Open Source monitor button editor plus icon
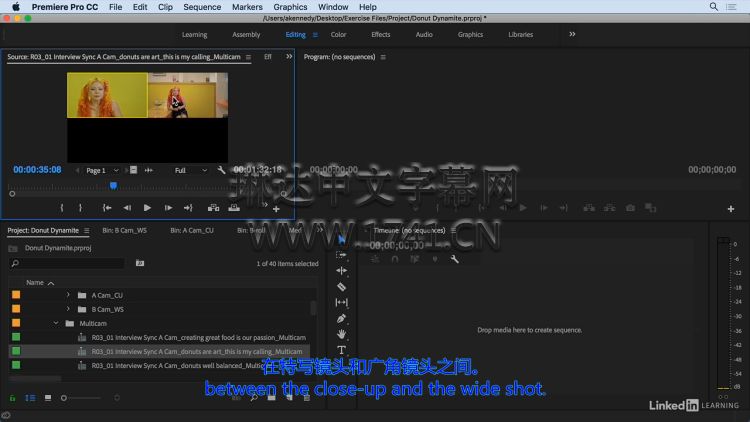Viewport: 750px width, 422px height. point(276,209)
